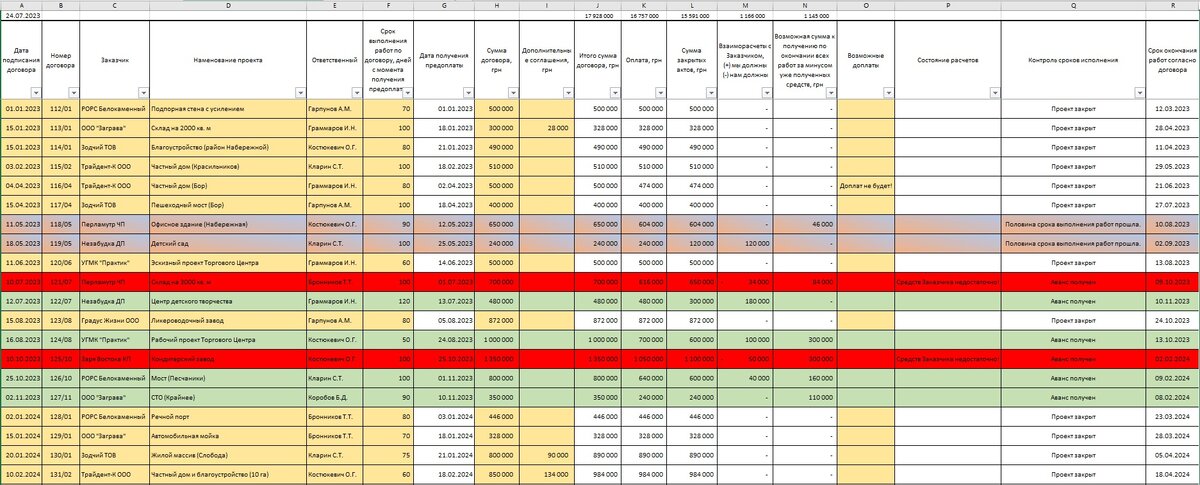This screenshot has width=1200, height=485.
Task: Select project cell Жилой массив (Слобода)
Action: (x=229, y=454)
